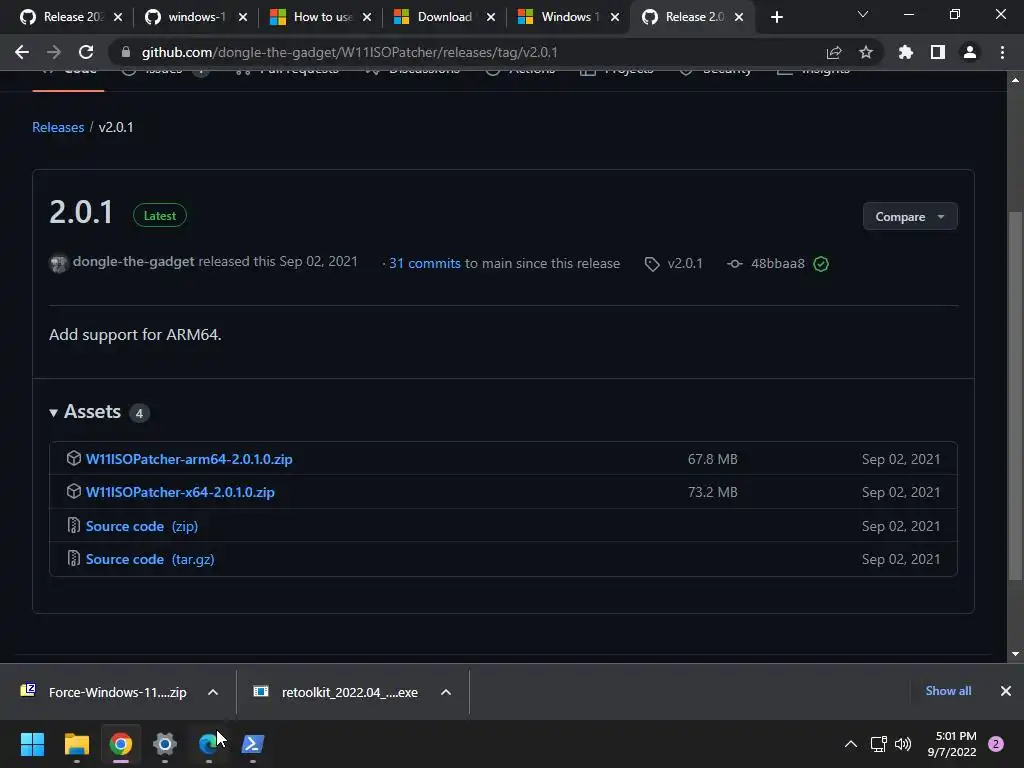Share this page via share icon
The width and height of the screenshot is (1024, 768).
(834, 52)
